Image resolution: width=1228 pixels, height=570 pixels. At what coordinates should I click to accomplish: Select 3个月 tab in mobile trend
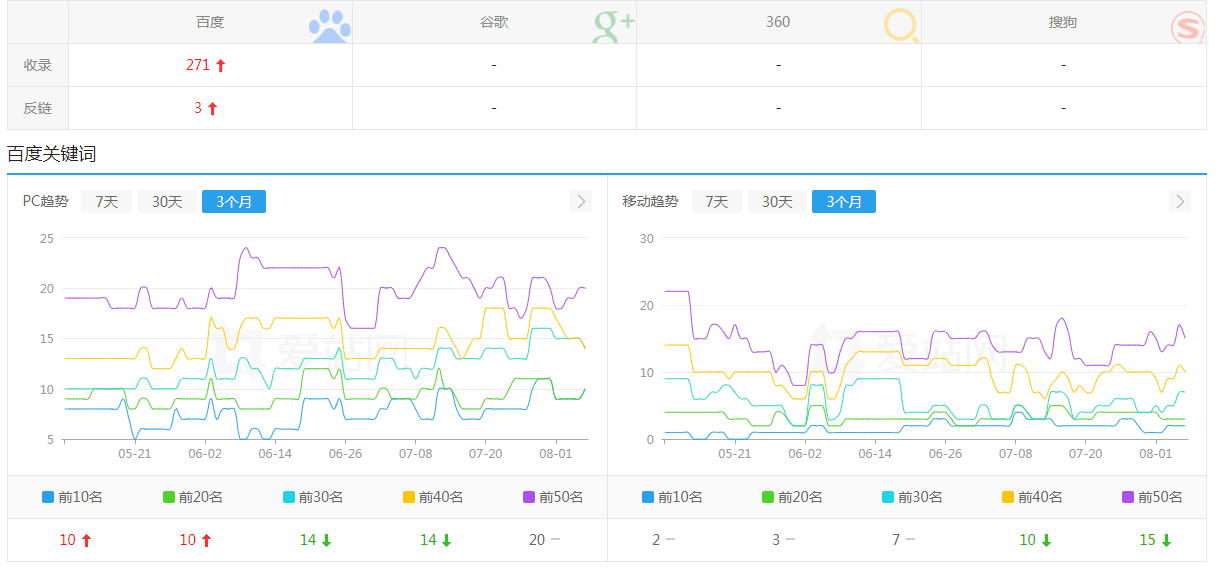click(x=843, y=202)
